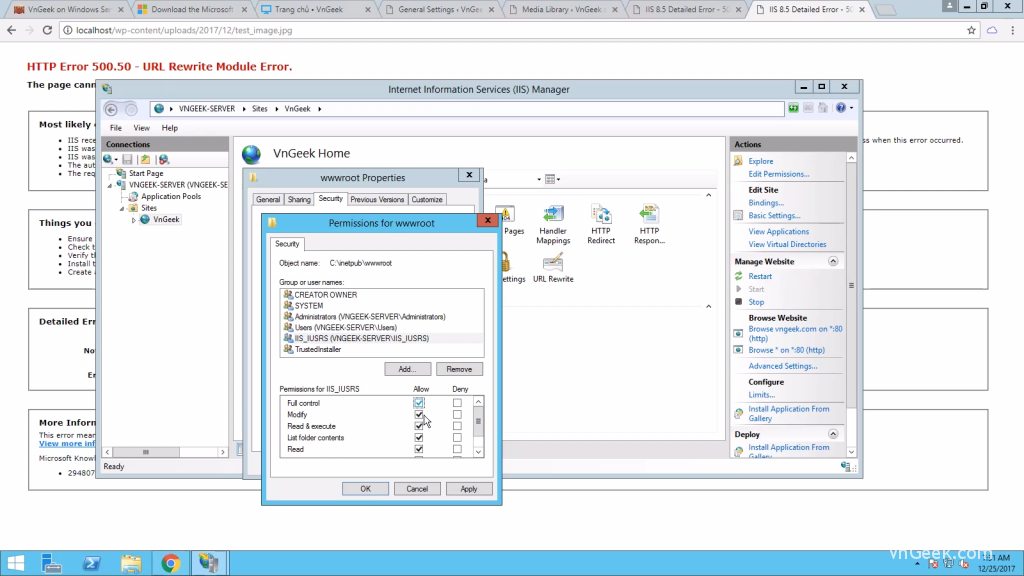1024x576 pixels.
Task: Open HTTP Response Headers feature
Action: click(649, 225)
